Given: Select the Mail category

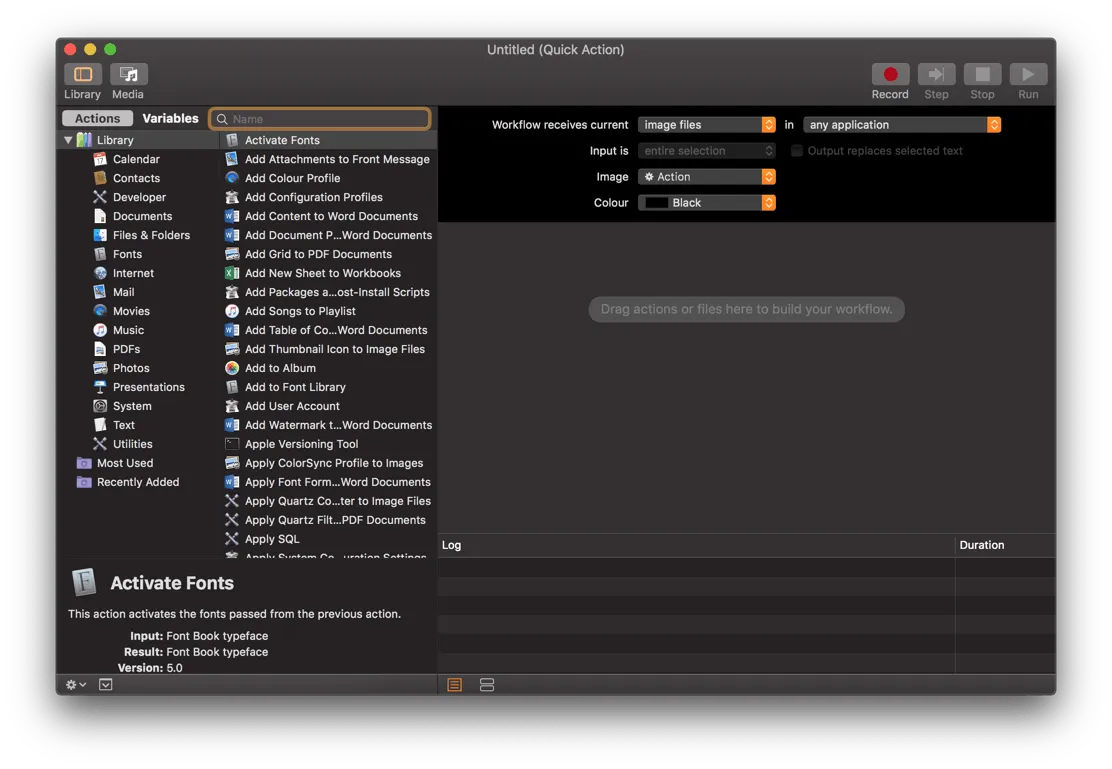Looking at the screenshot, I should point(123,292).
